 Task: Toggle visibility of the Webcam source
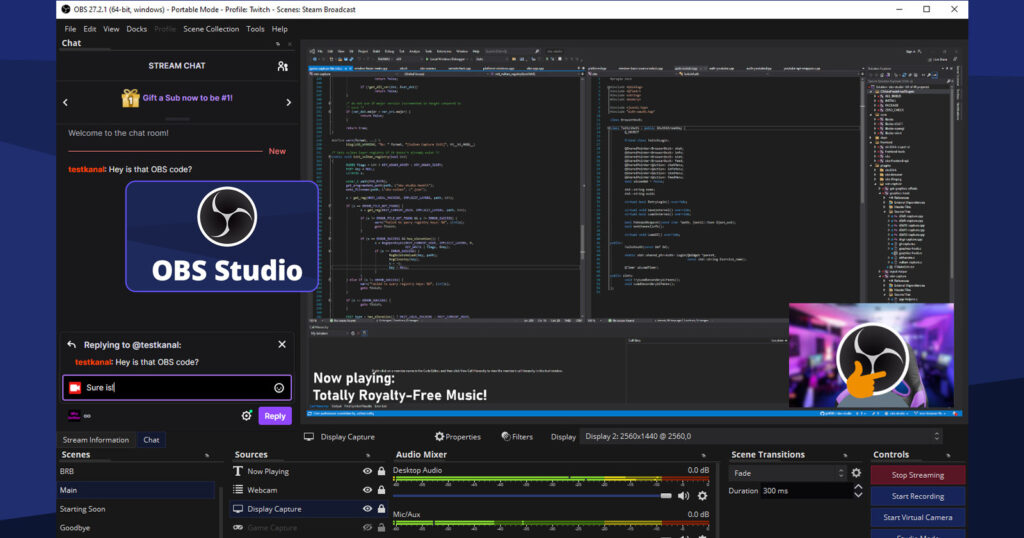point(367,490)
